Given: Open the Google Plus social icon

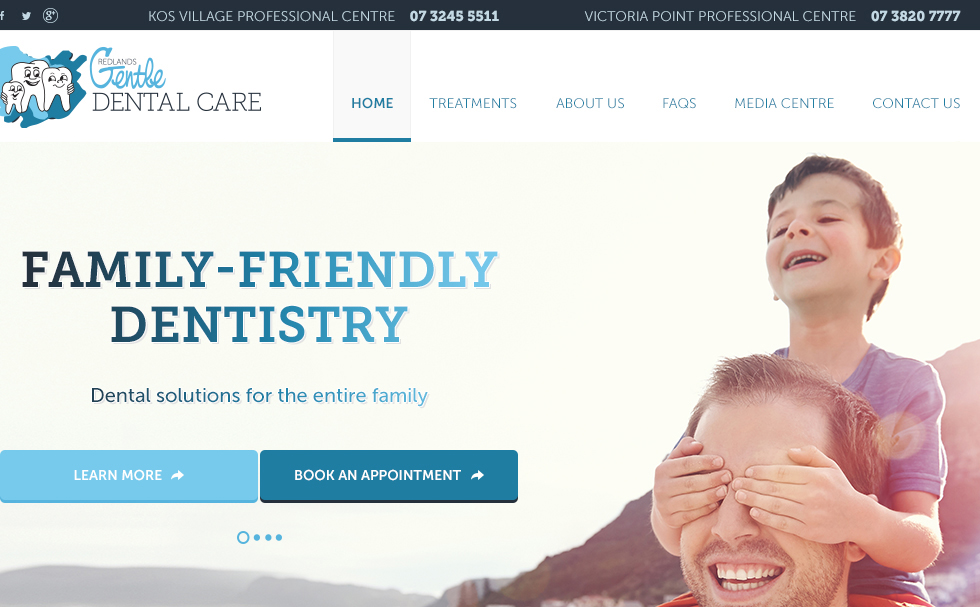Looking at the screenshot, I should coord(51,16).
